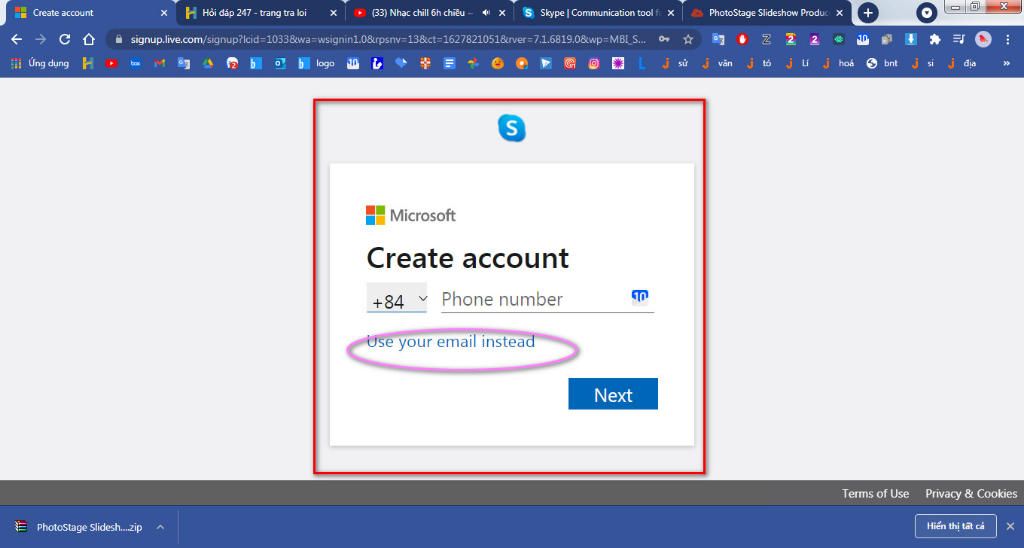Open the PhotoStage Slidesh...zip download
This screenshot has width=1024, height=548.
(x=78, y=527)
